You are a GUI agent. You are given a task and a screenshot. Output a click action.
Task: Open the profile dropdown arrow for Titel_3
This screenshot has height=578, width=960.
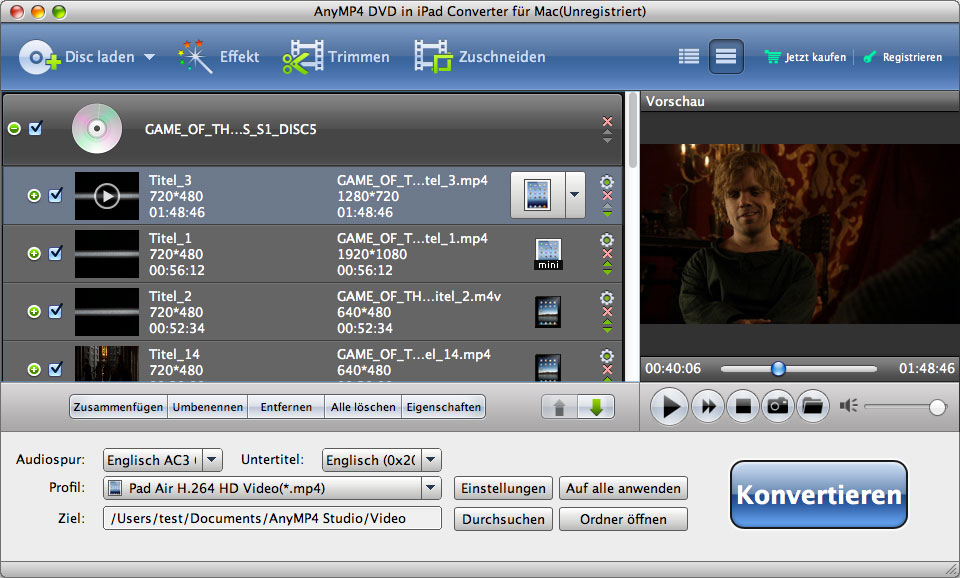pos(575,195)
